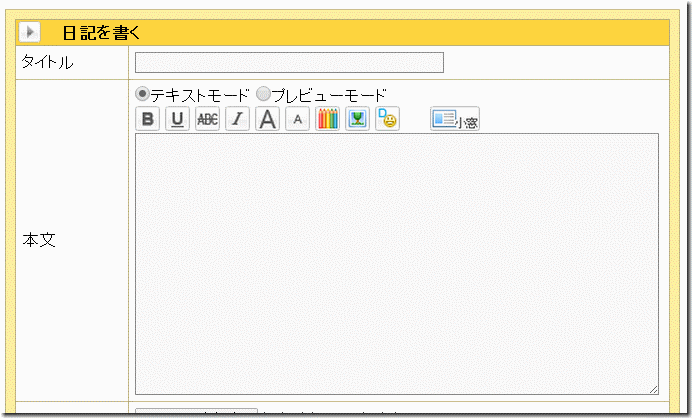This screenshot has height=418, width=692.
Task: Click inside the 本文 body text area
Action: pyautogui.click(x=396, y=263)
